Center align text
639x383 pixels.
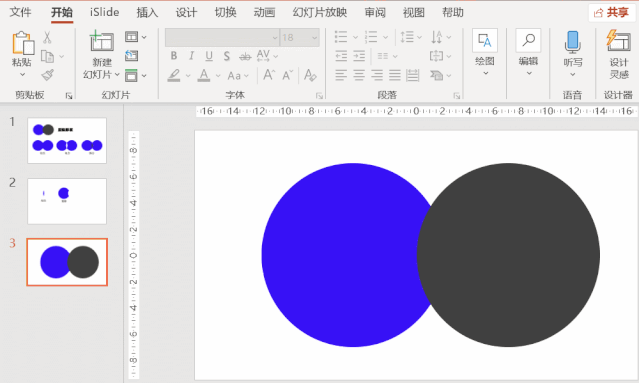359,75
